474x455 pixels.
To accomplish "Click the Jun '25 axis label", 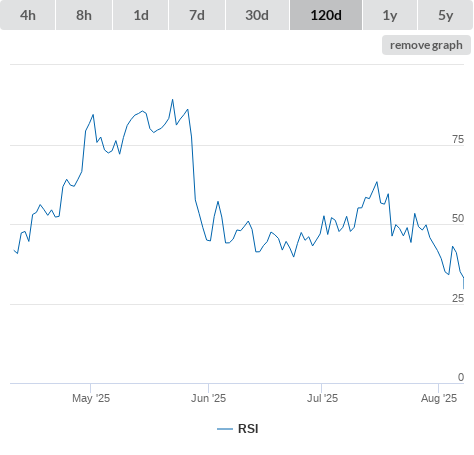I will 208,398.
